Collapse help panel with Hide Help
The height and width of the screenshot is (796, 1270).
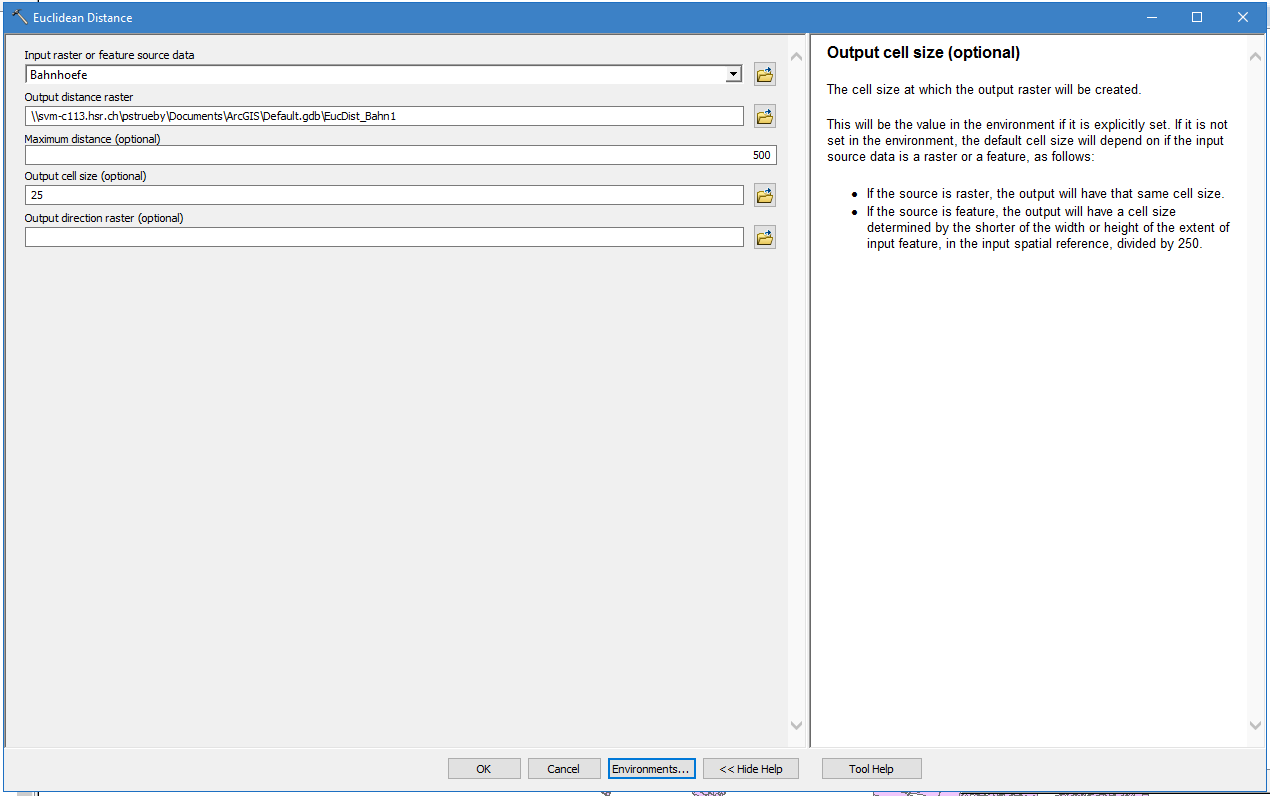pyautogui.click(x=750, y=769)
